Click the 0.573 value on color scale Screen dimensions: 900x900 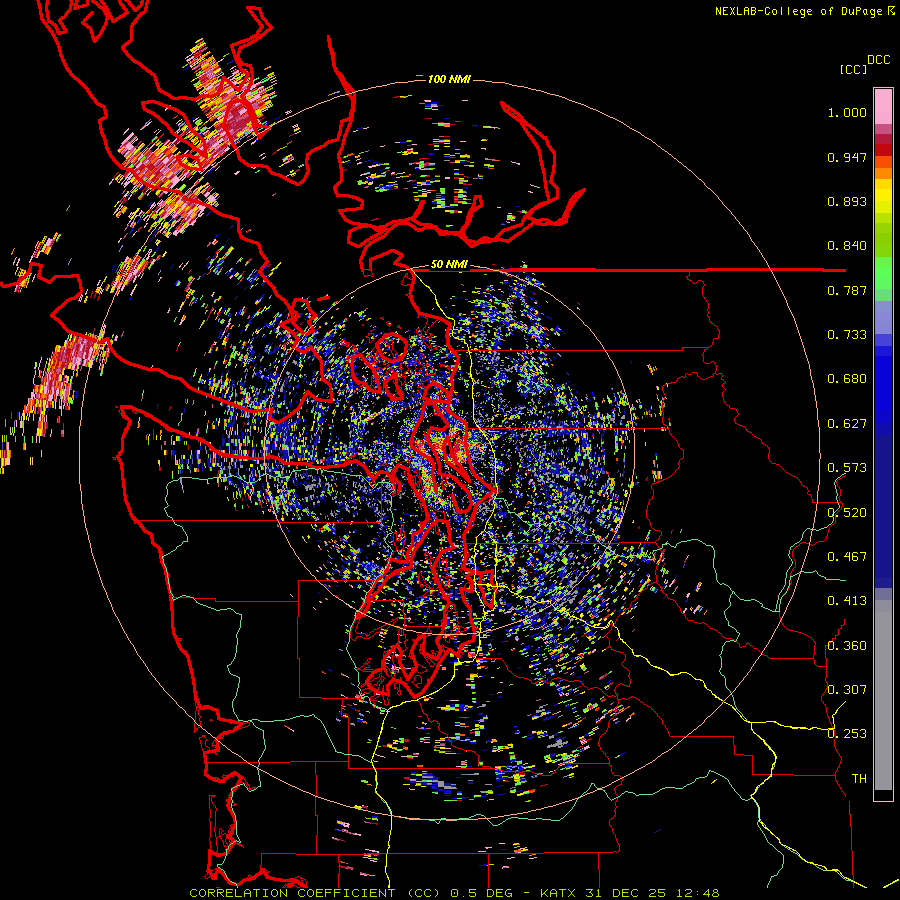coord(847,468)
